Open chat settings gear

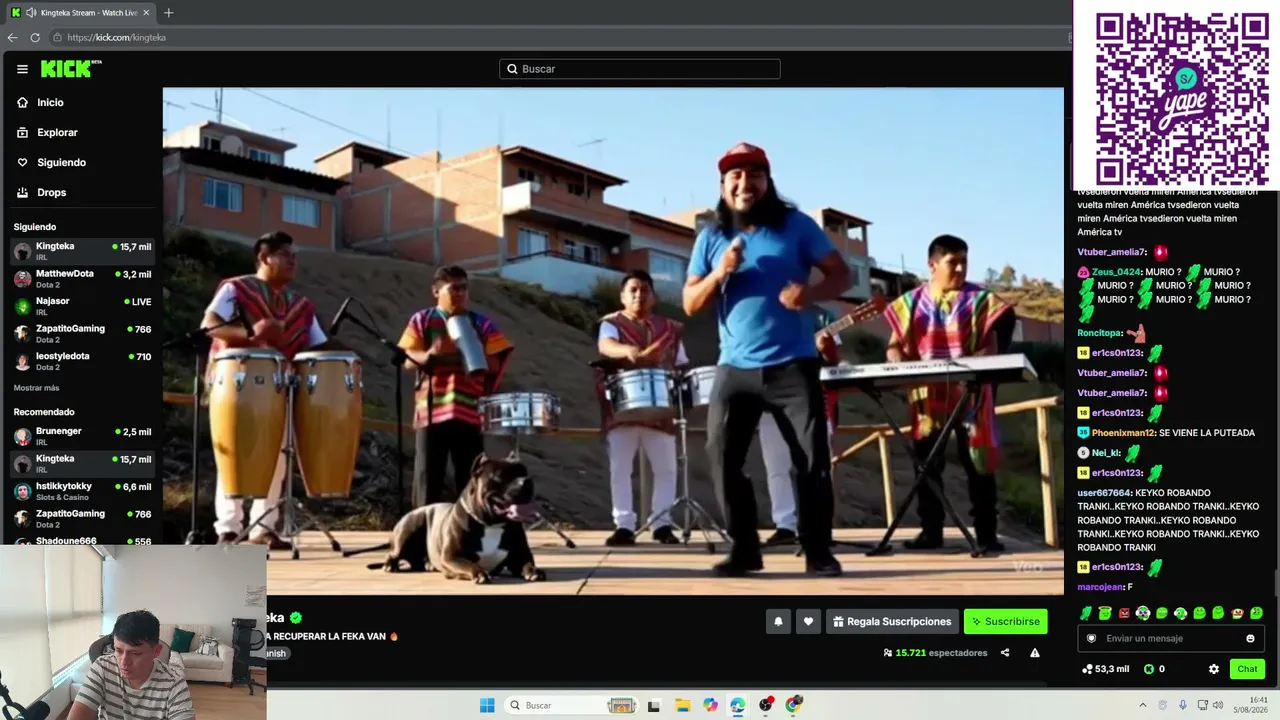[x=1213, y=669]
